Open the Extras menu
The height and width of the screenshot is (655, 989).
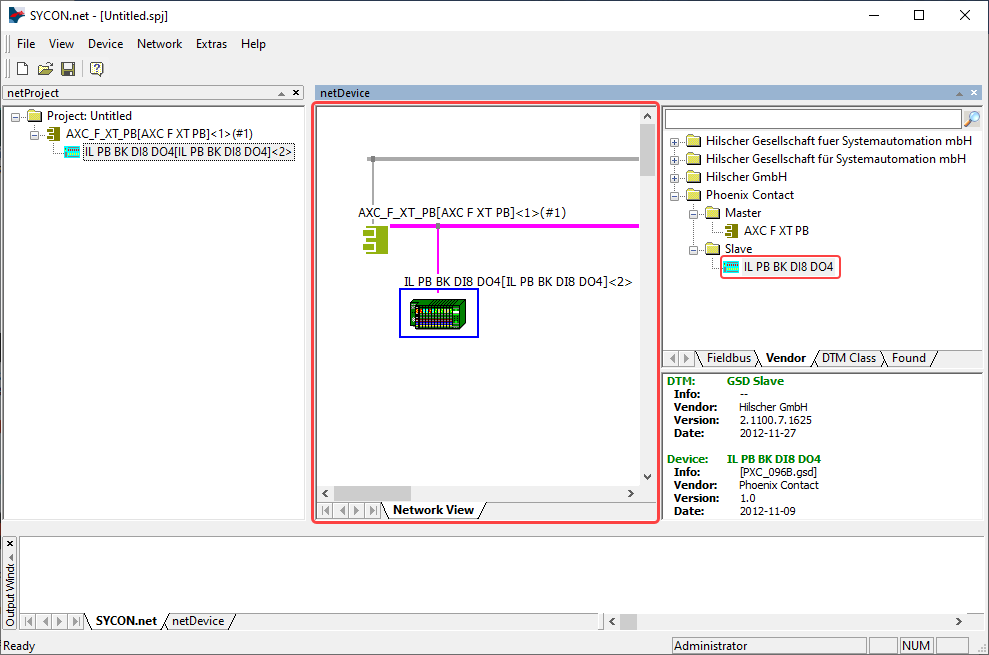[x=211, y=44]
